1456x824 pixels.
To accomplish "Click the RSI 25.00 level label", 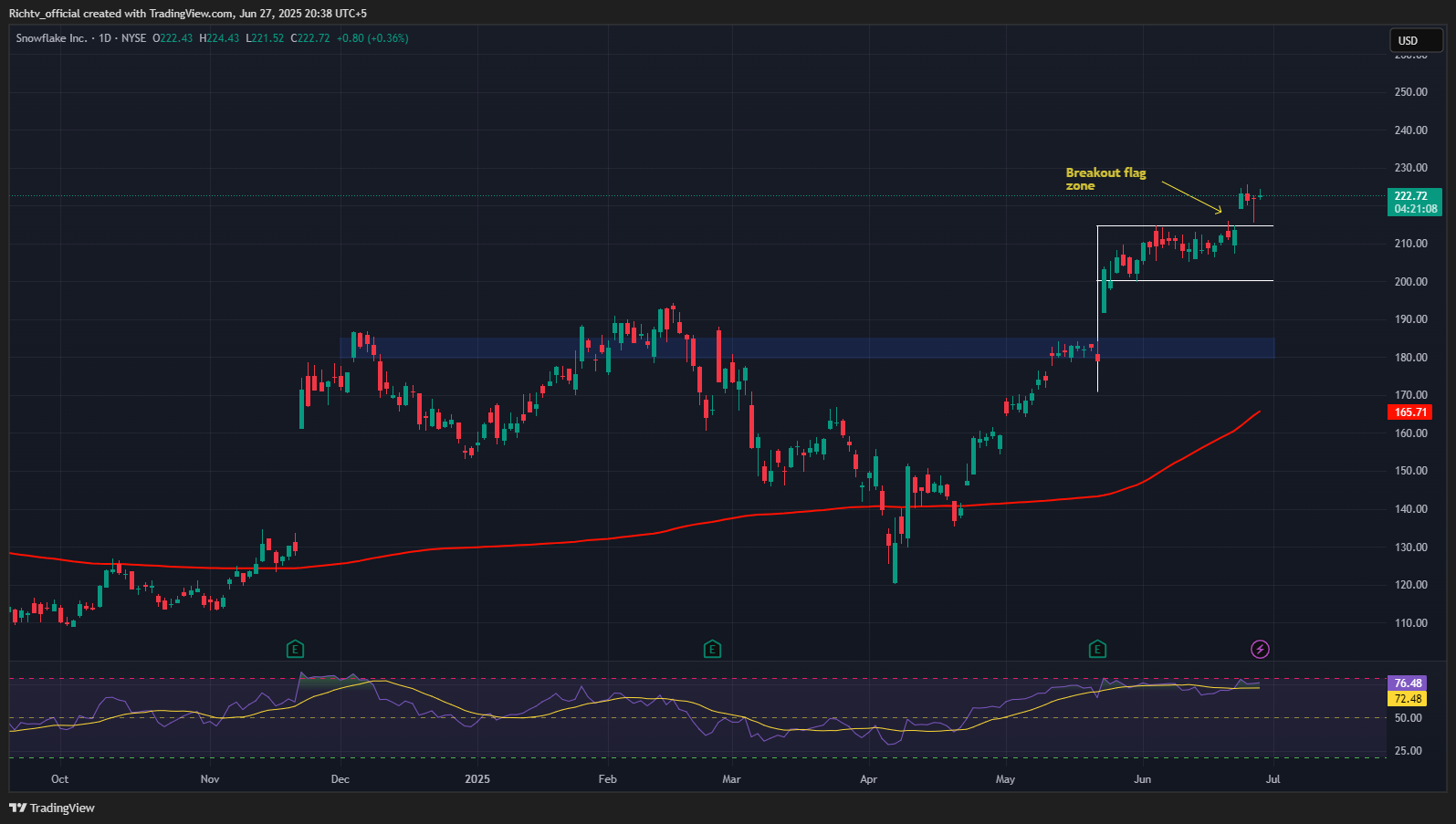I will point(1409,751).
